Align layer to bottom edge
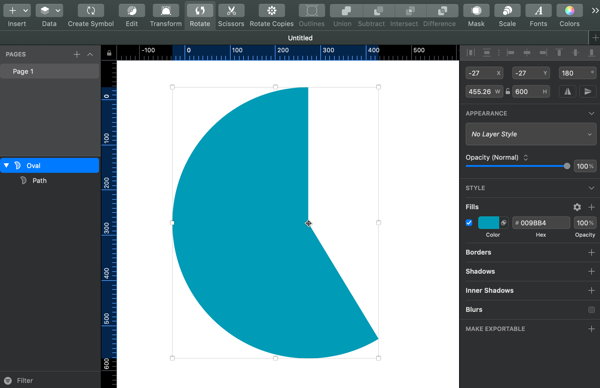Viewport: 600px width, 388px height. coord(592,52)
